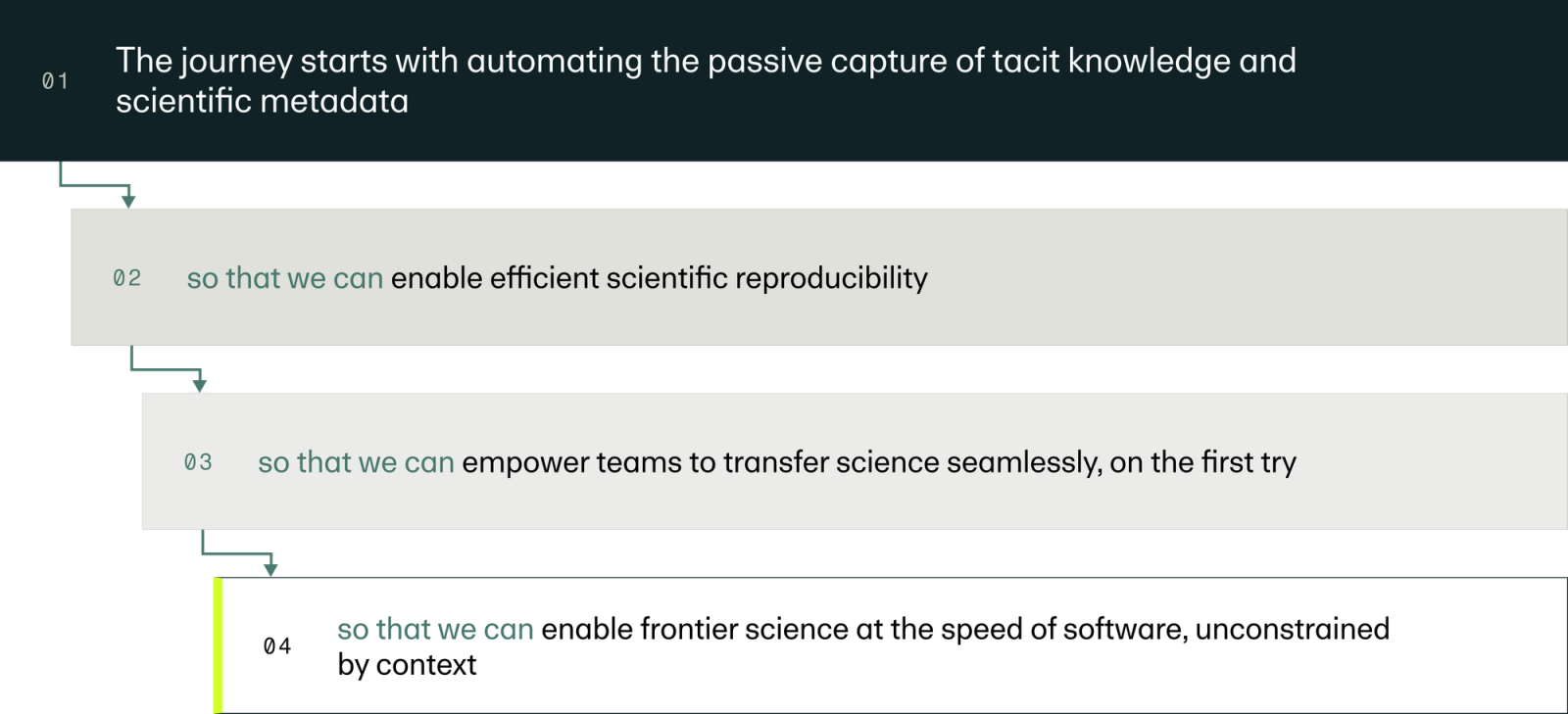Select the 01 step number
1568x714 pixels.
[55, 81]
